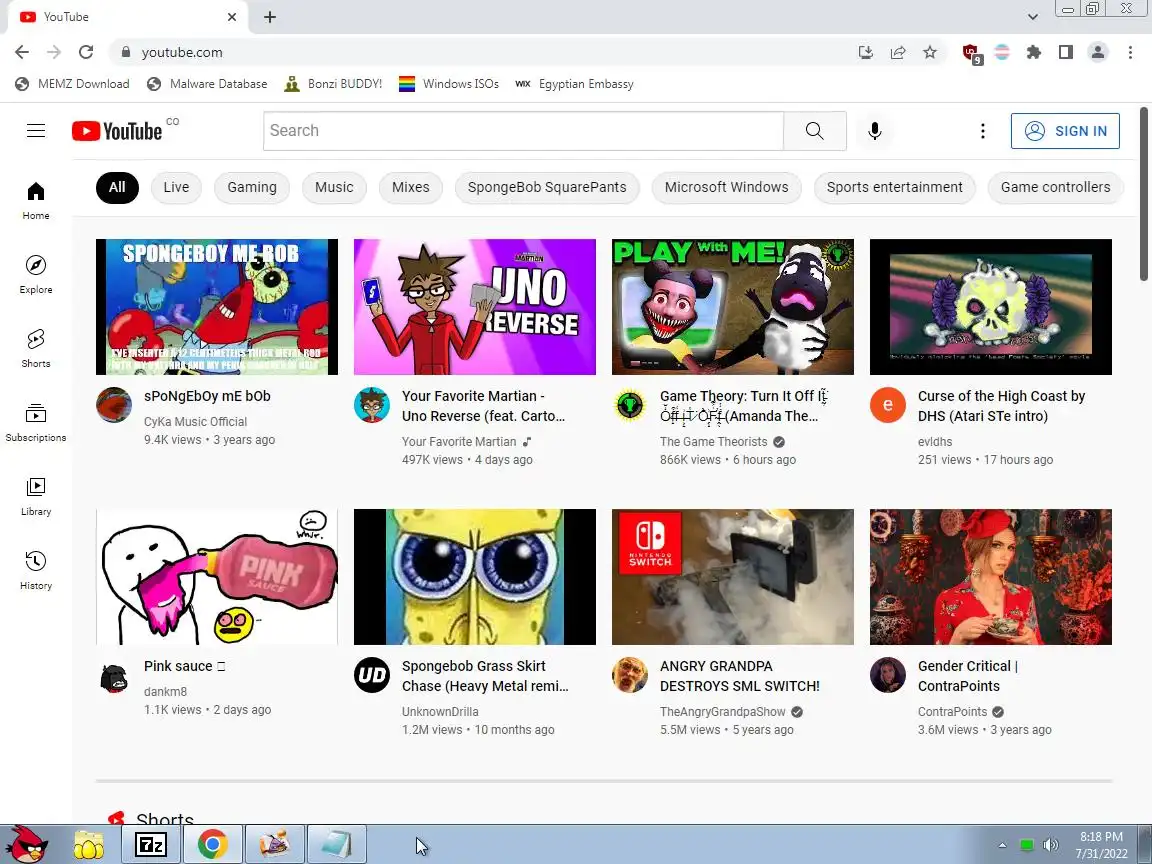The height and width of the screenshot is (864, 1152).
Task: Open Egyptian Embassy bookmark
Action: click(x=575, y=84)
